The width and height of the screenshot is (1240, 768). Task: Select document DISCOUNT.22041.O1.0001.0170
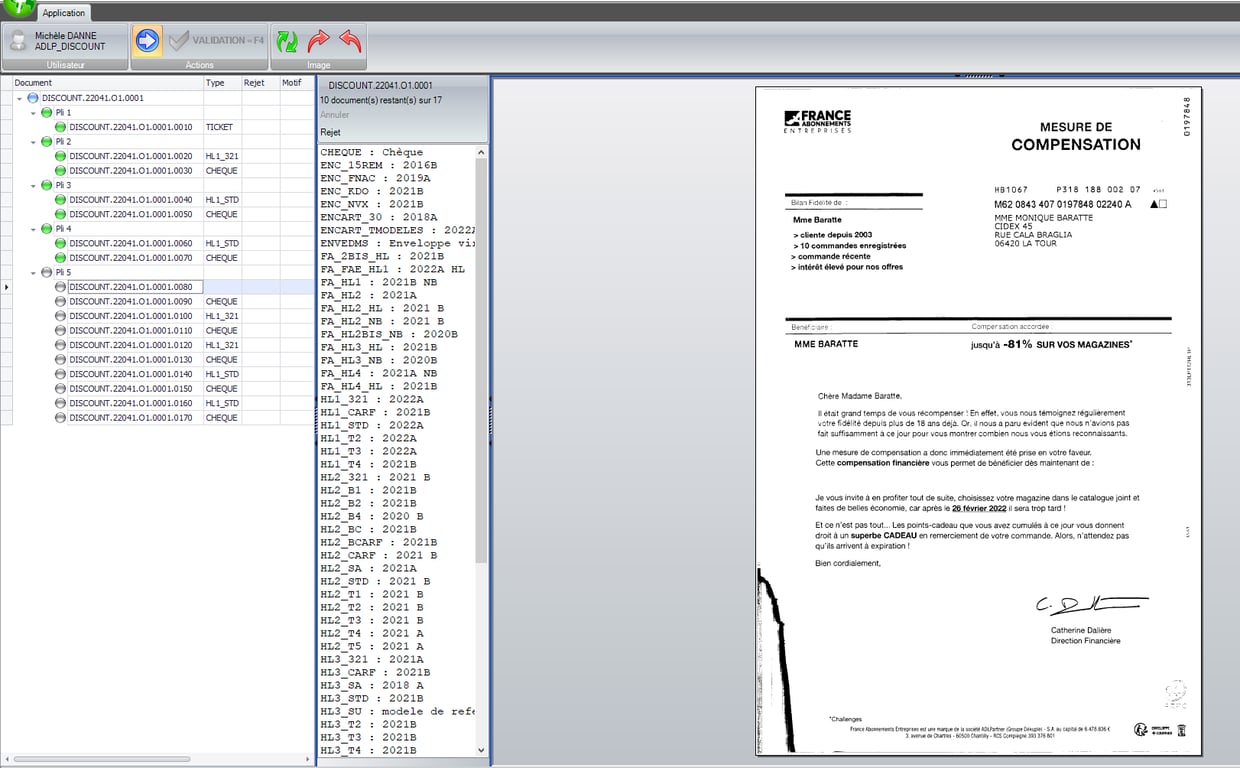[x=131, y=417]
